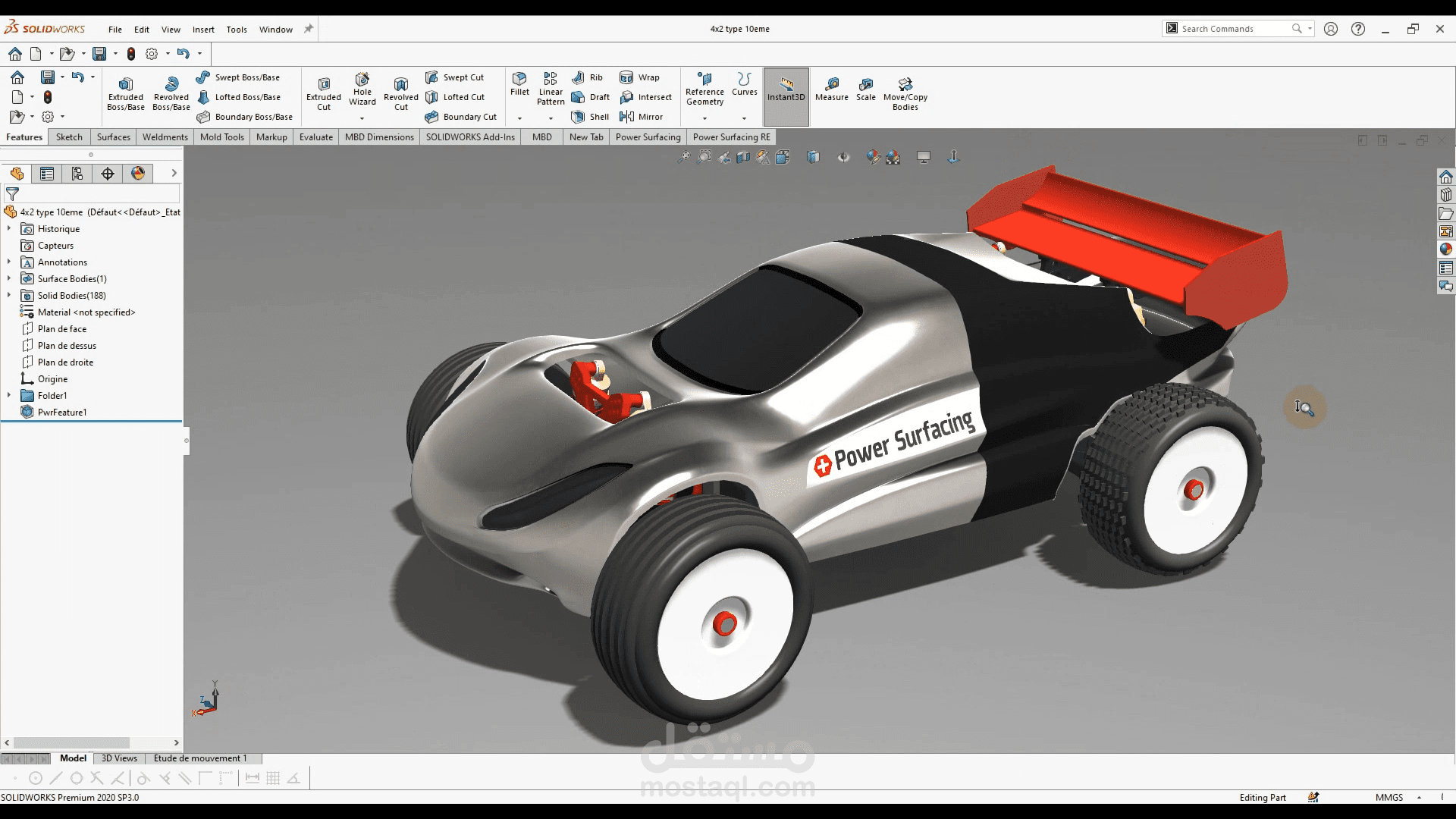
Task: Click the Mirror feature button
Action: click(x=642, y=117)
